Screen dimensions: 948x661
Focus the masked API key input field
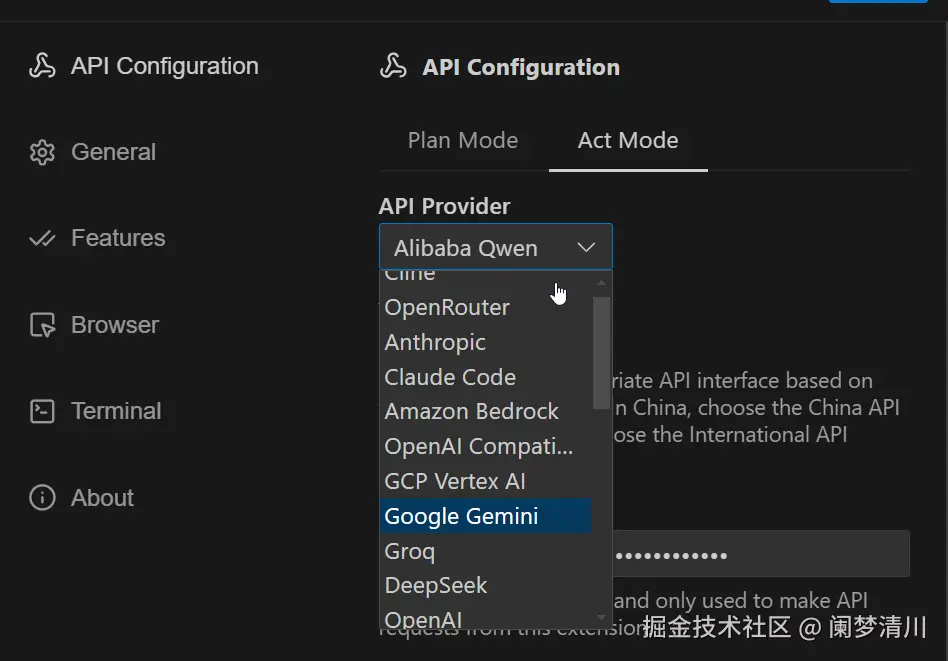point(761,554)
